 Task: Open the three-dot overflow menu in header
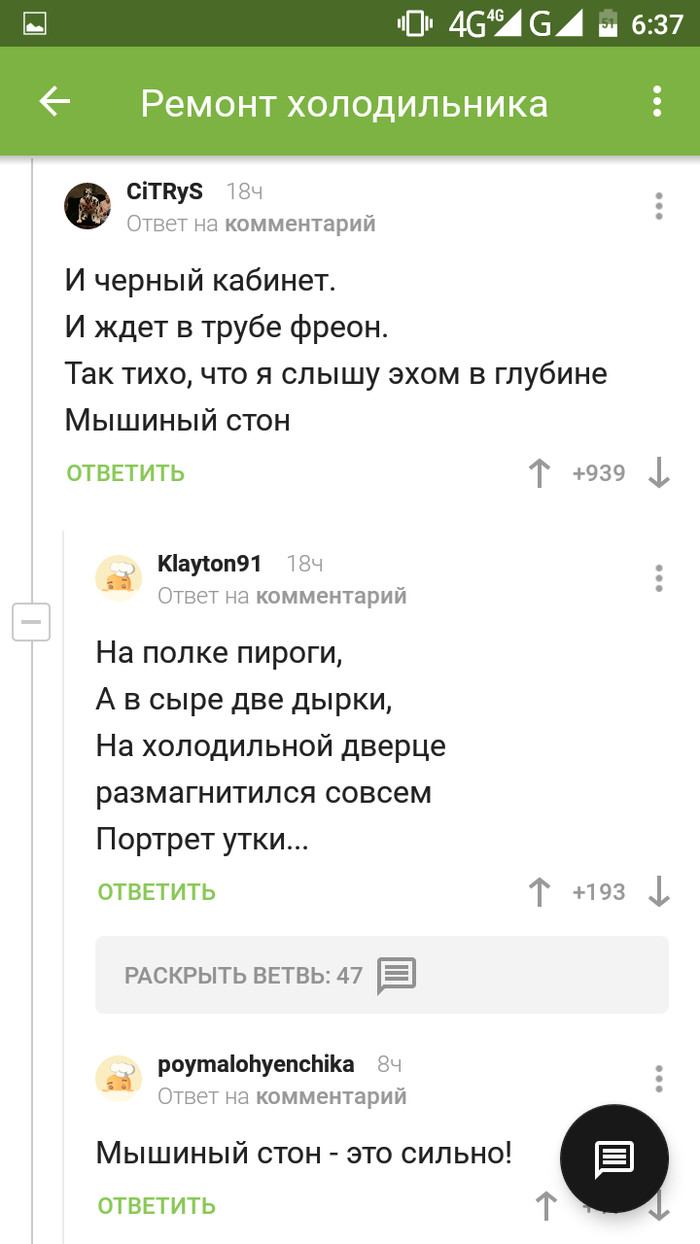[x=657, y=102]
